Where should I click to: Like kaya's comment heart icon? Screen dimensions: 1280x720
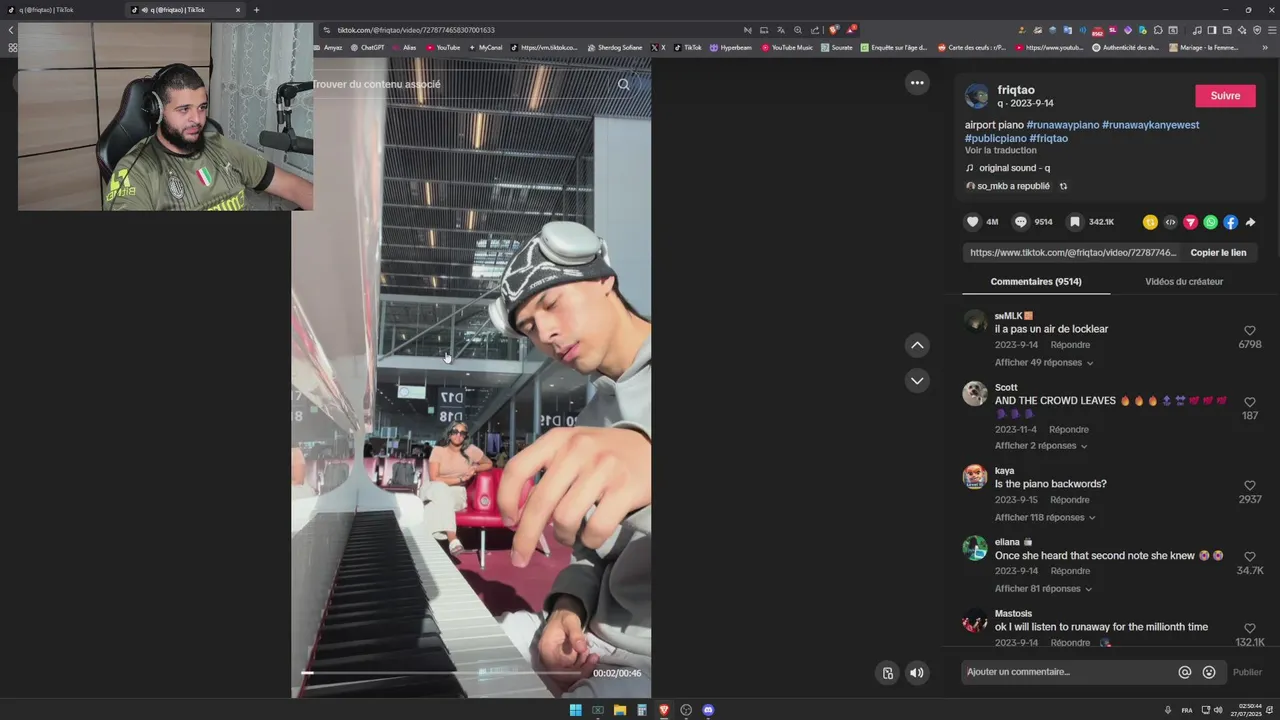pyautogui.click(x=1250, y=485)
